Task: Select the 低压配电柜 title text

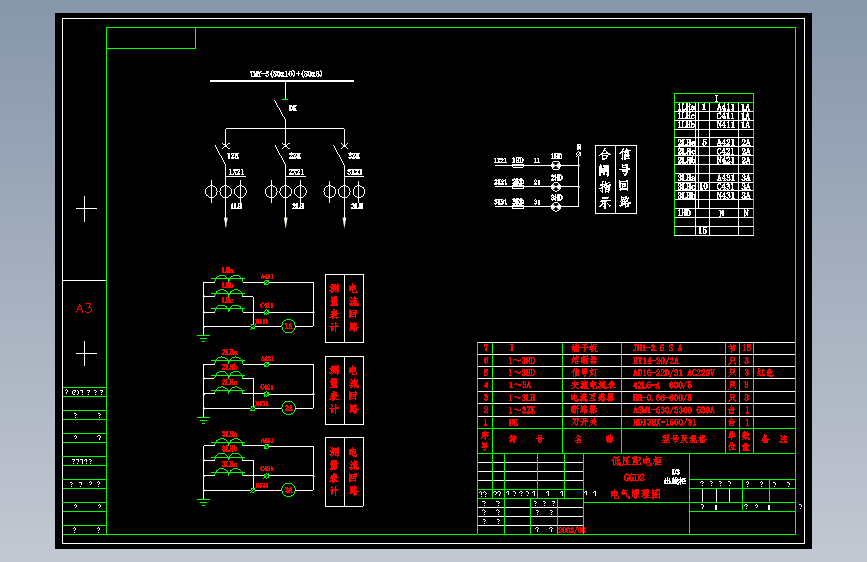Action: tap(636, 461)
